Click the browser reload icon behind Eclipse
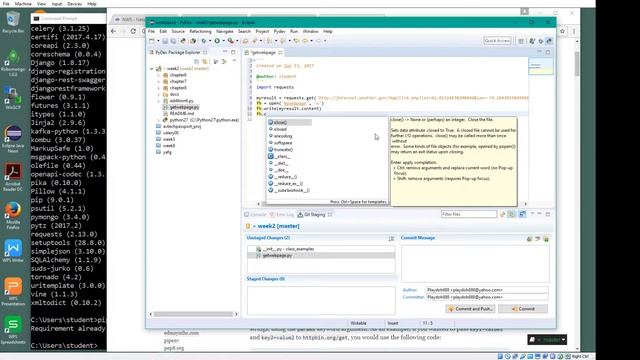The image size is (640, 360). coord(133,31)
